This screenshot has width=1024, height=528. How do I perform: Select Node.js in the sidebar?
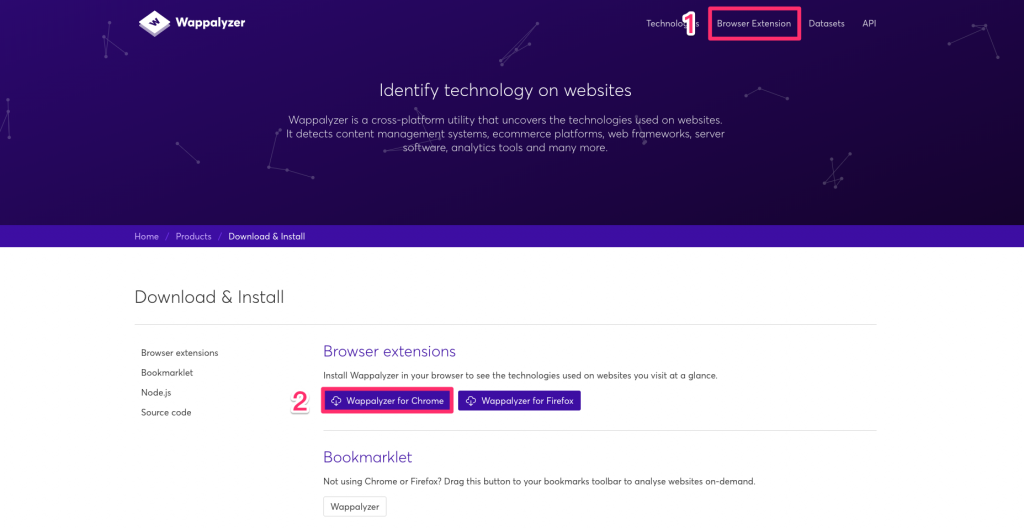(x=156, y=393)
